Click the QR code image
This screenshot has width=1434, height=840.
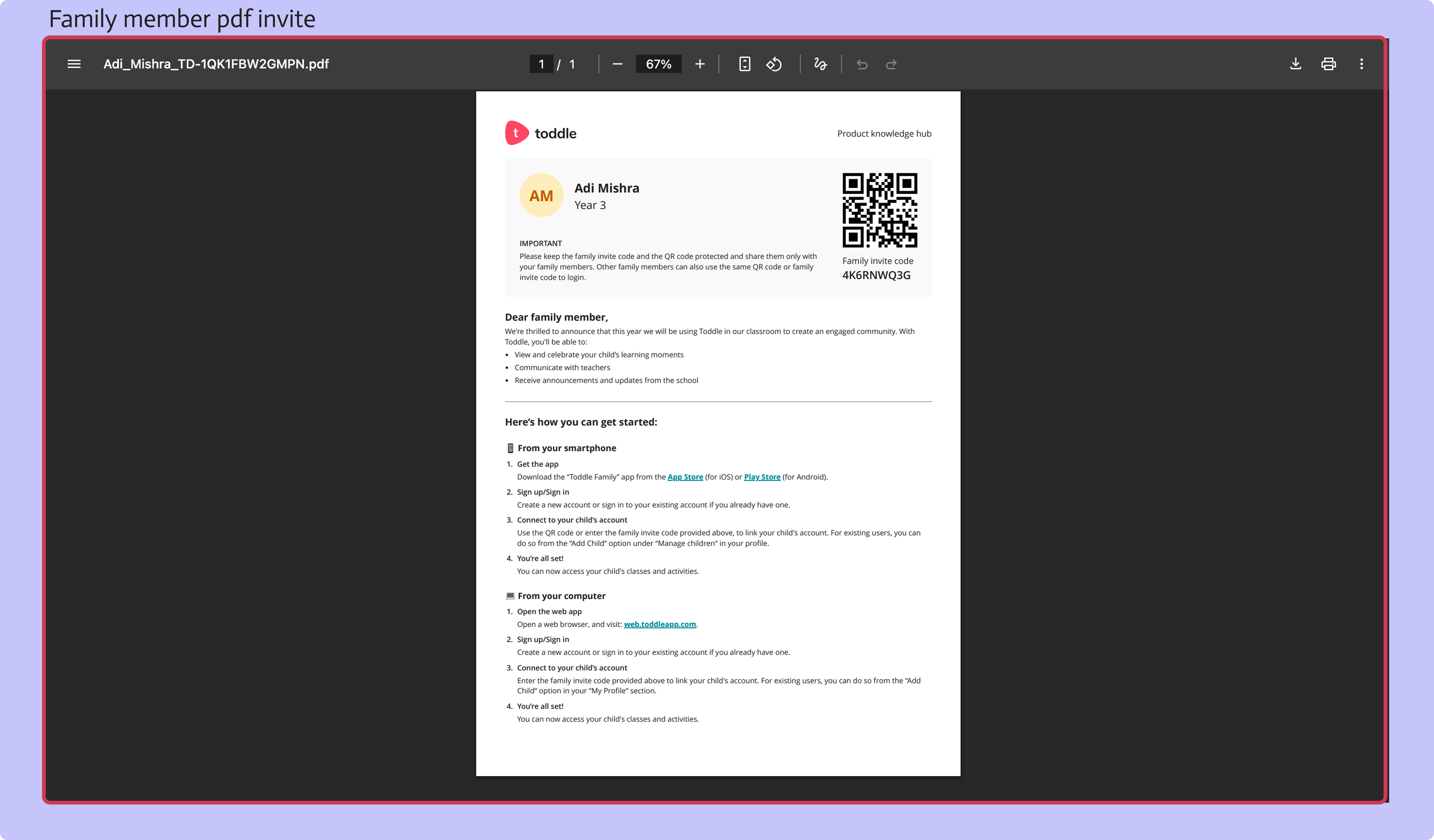point(880,210)
